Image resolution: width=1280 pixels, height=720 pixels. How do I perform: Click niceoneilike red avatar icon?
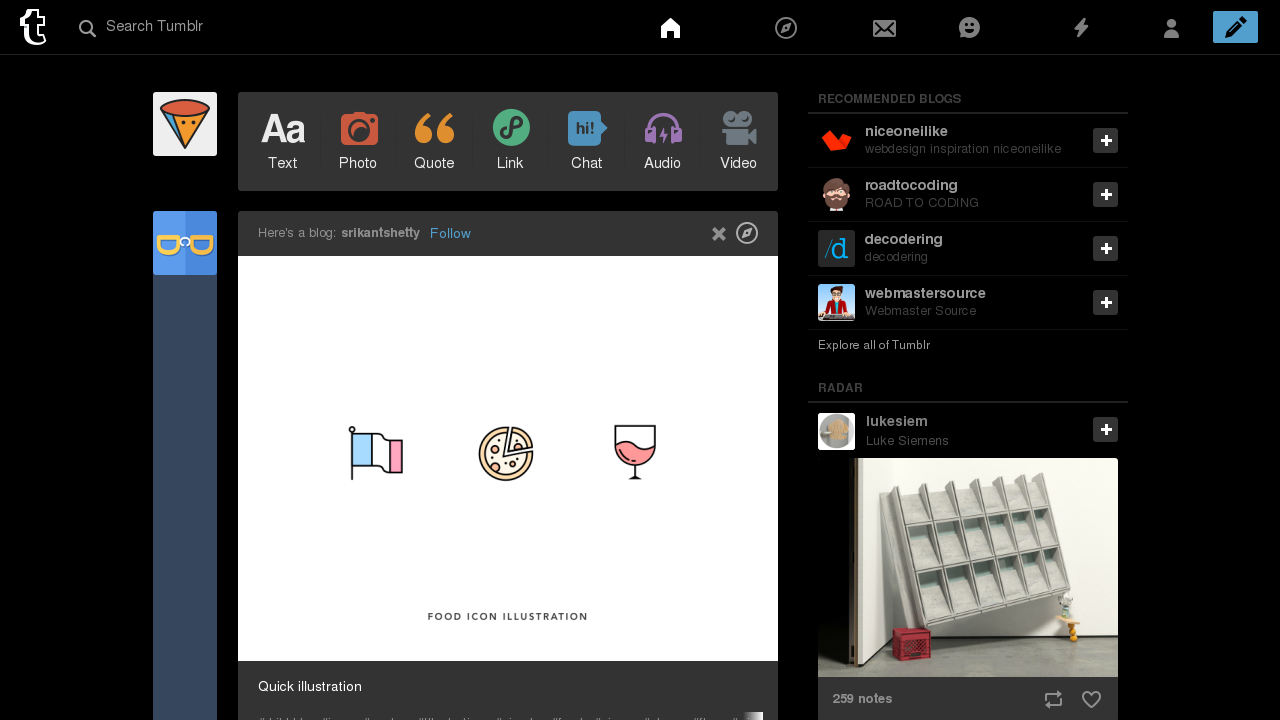click(x=836, y=141)
